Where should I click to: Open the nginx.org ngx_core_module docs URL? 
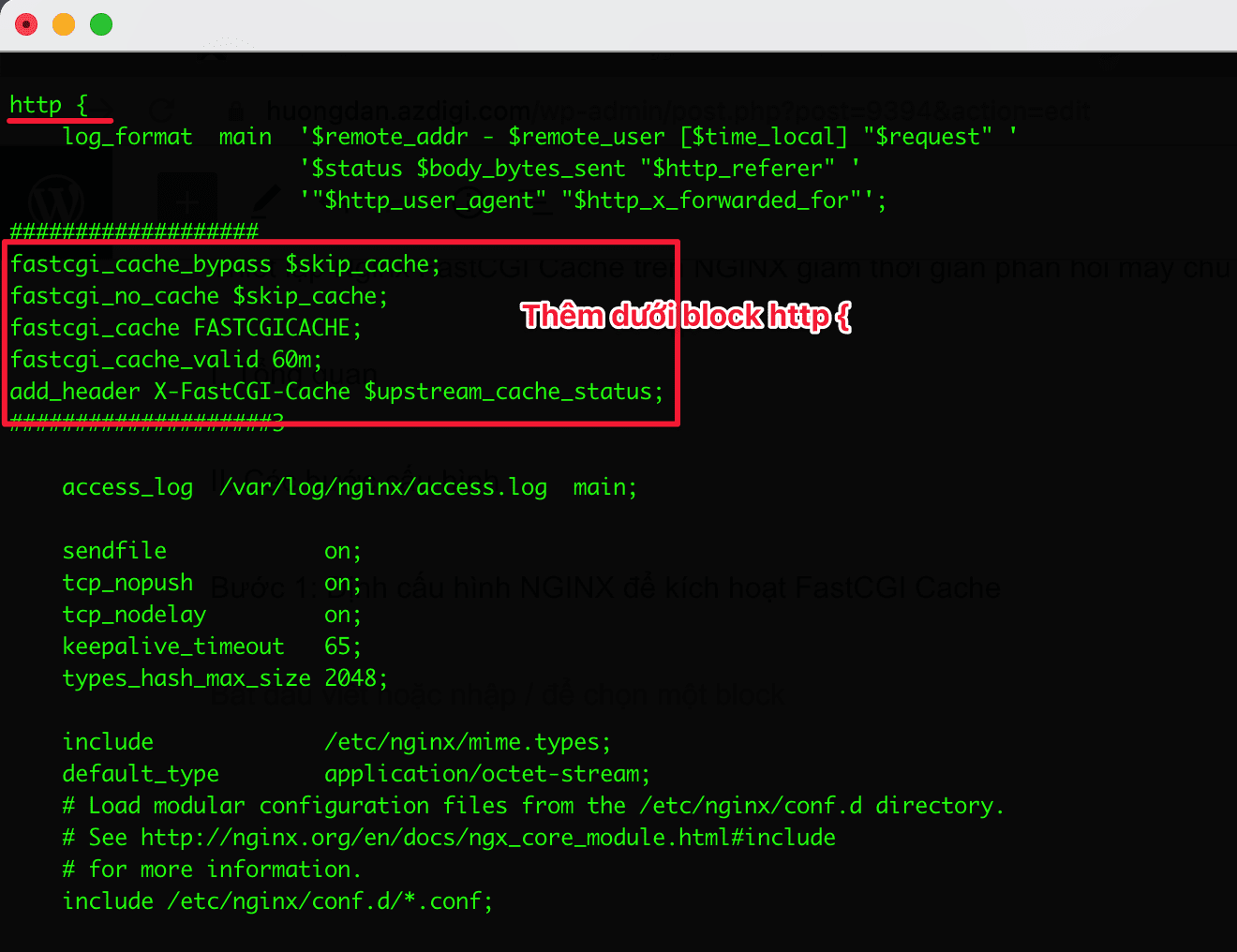pyautogui.click(x=487, y=838)
